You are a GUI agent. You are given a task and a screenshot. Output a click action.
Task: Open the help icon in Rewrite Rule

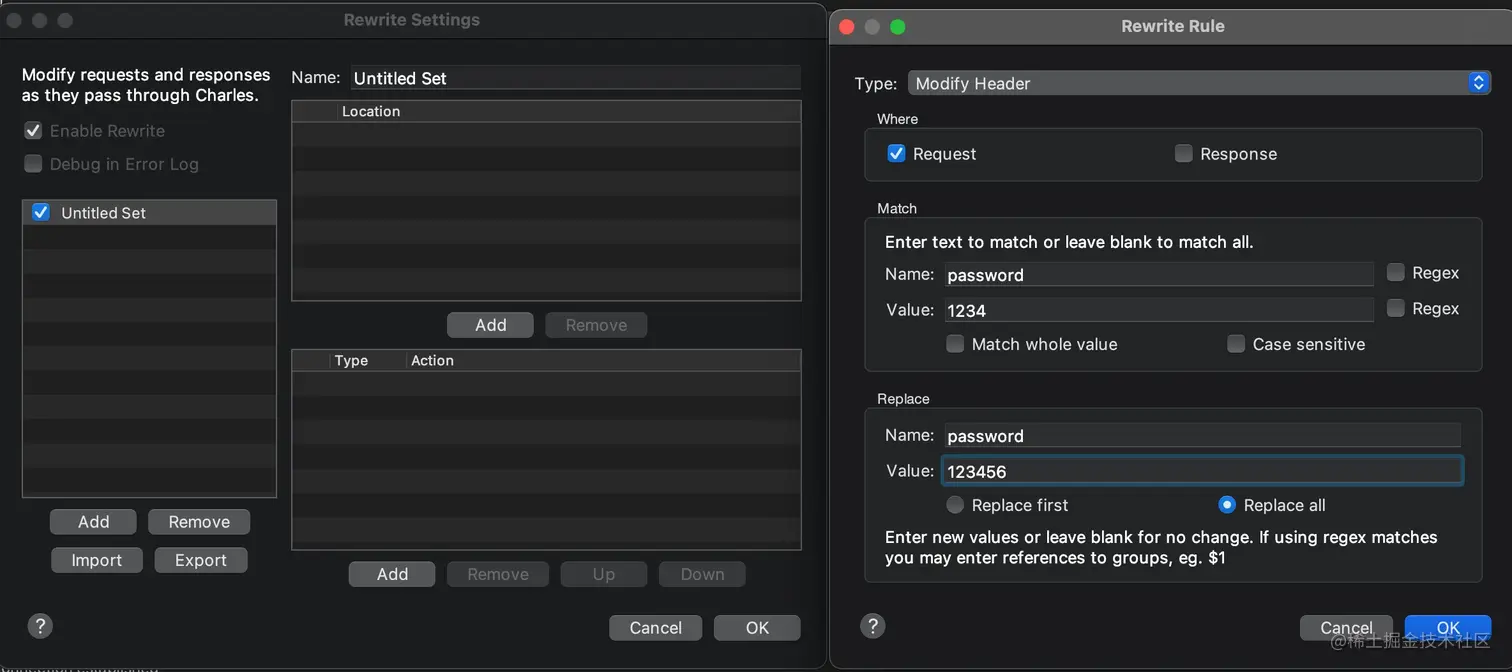(x=873, y=626)
